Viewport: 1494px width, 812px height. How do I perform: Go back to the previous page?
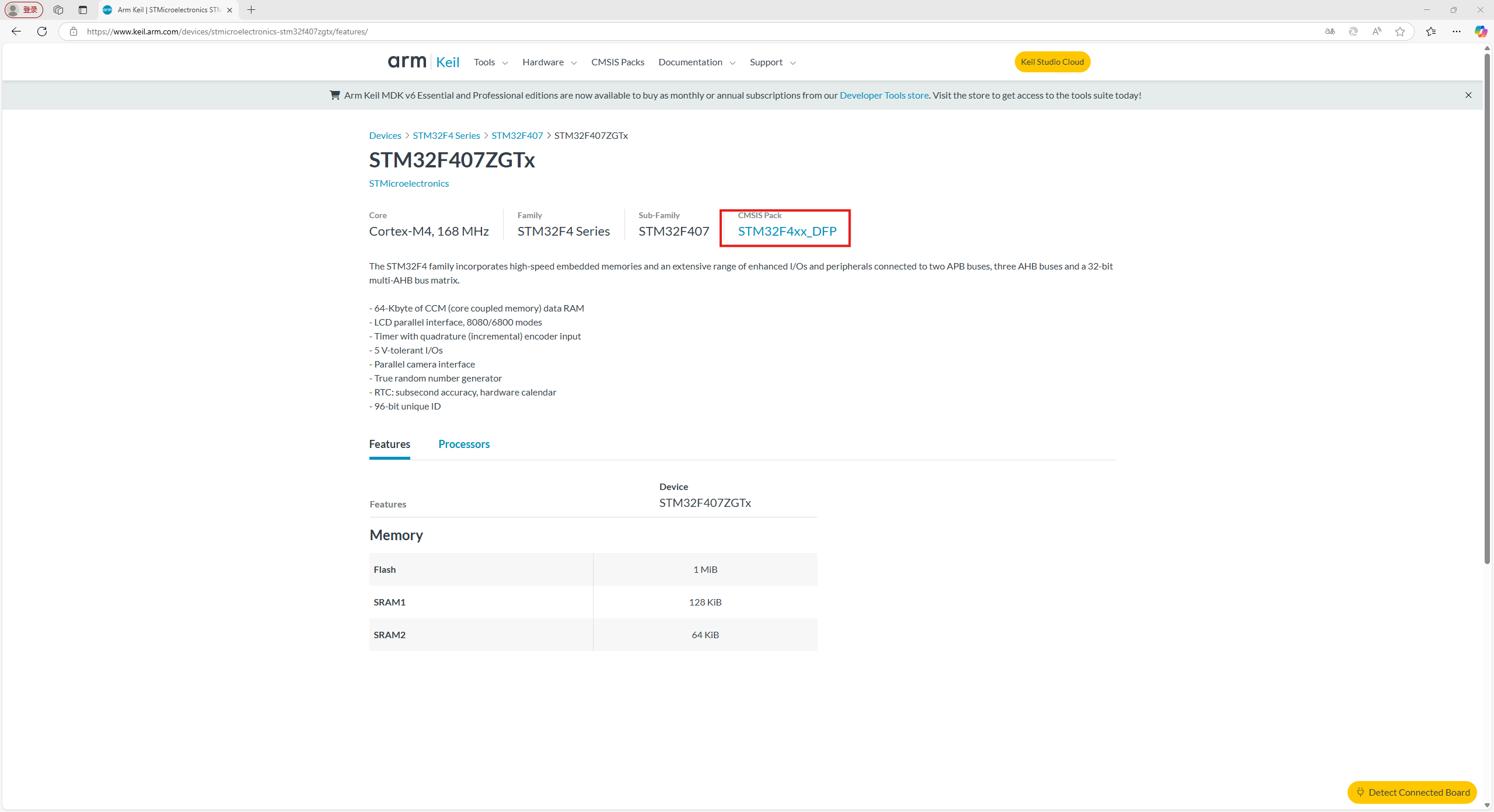16,32
